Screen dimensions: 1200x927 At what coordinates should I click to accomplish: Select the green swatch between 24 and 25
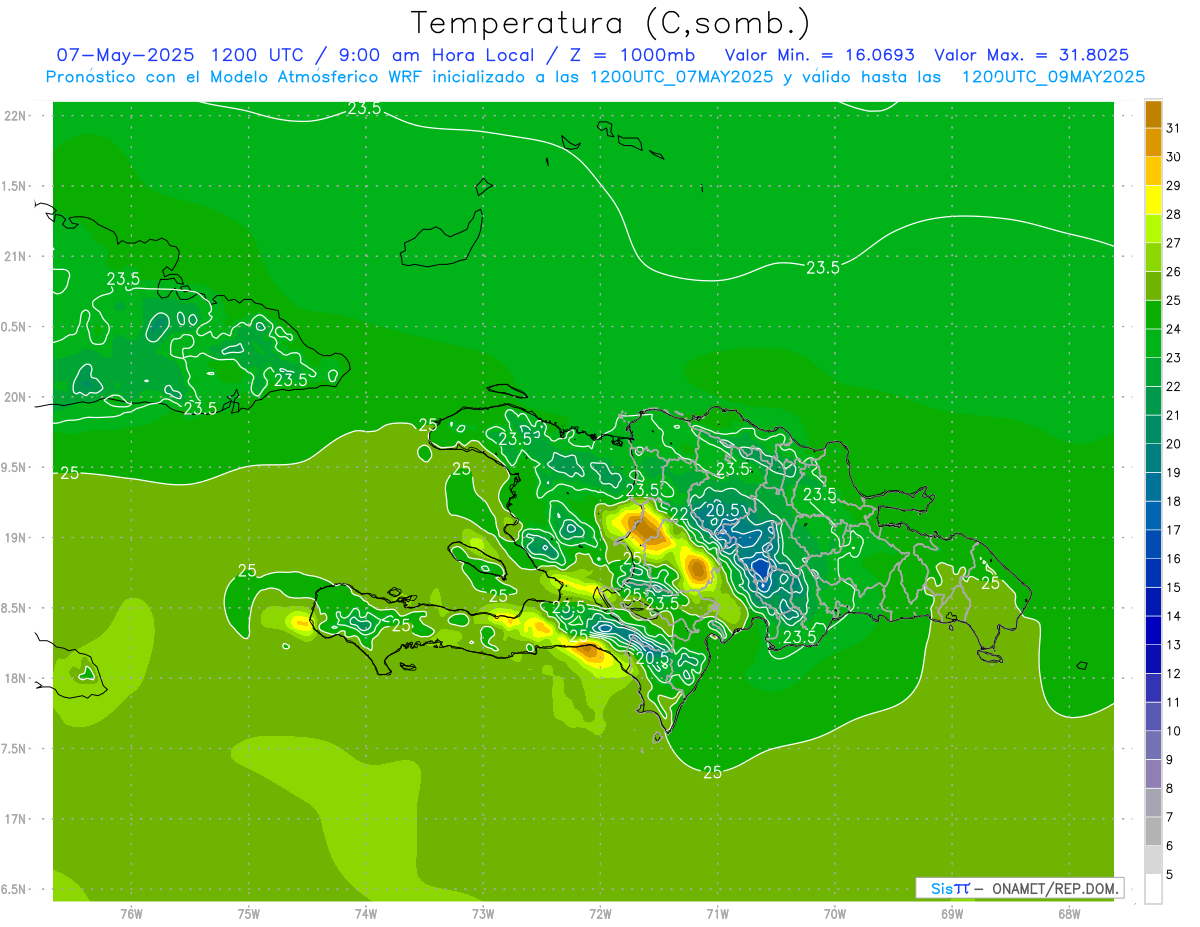(1153, 315)
